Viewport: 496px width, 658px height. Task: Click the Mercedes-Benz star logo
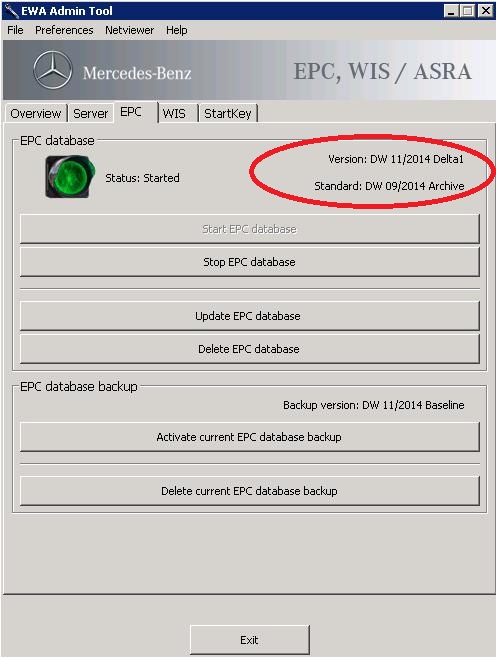[52, 70]
